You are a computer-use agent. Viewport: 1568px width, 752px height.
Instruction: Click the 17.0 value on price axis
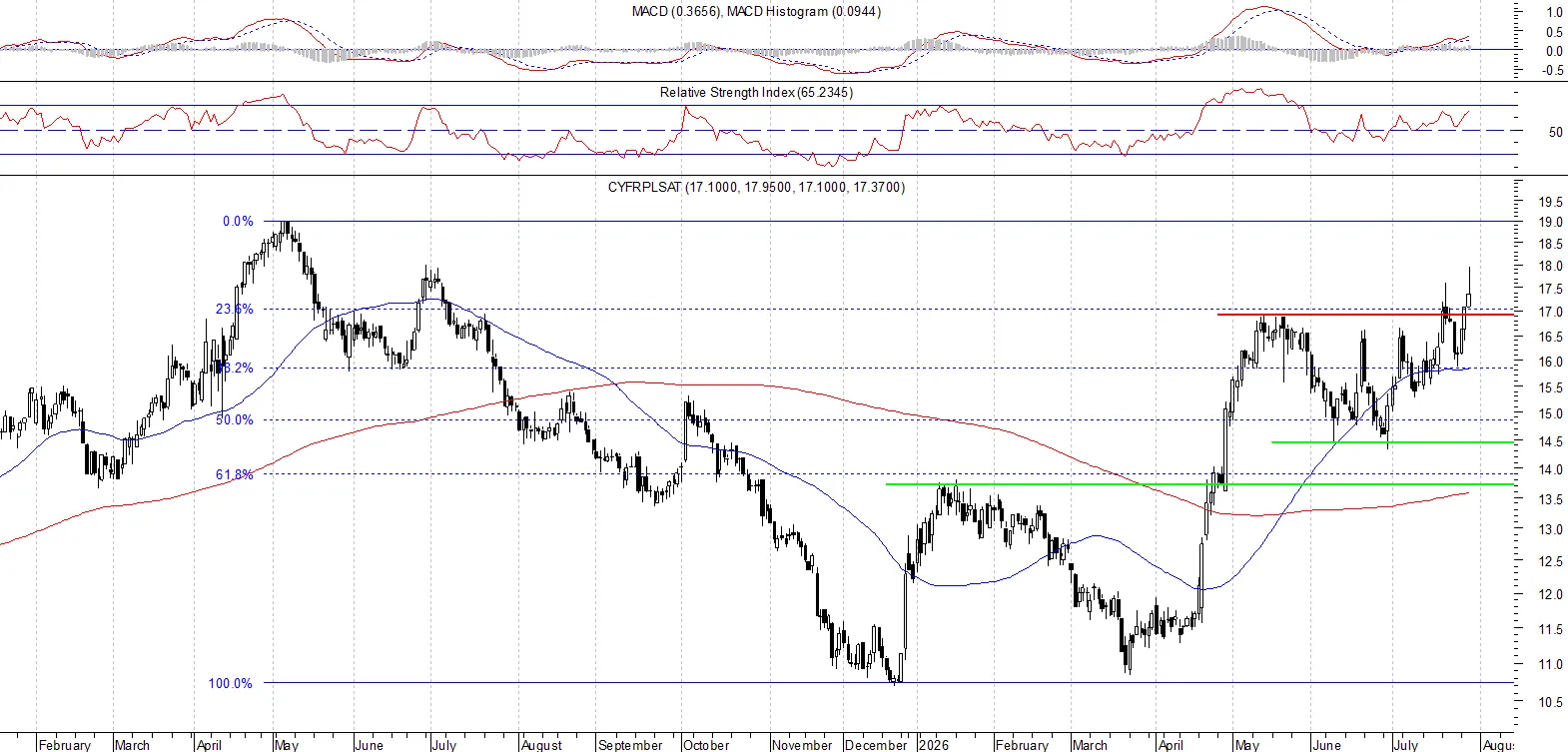pyautogui.click(x=1551, y=313)
